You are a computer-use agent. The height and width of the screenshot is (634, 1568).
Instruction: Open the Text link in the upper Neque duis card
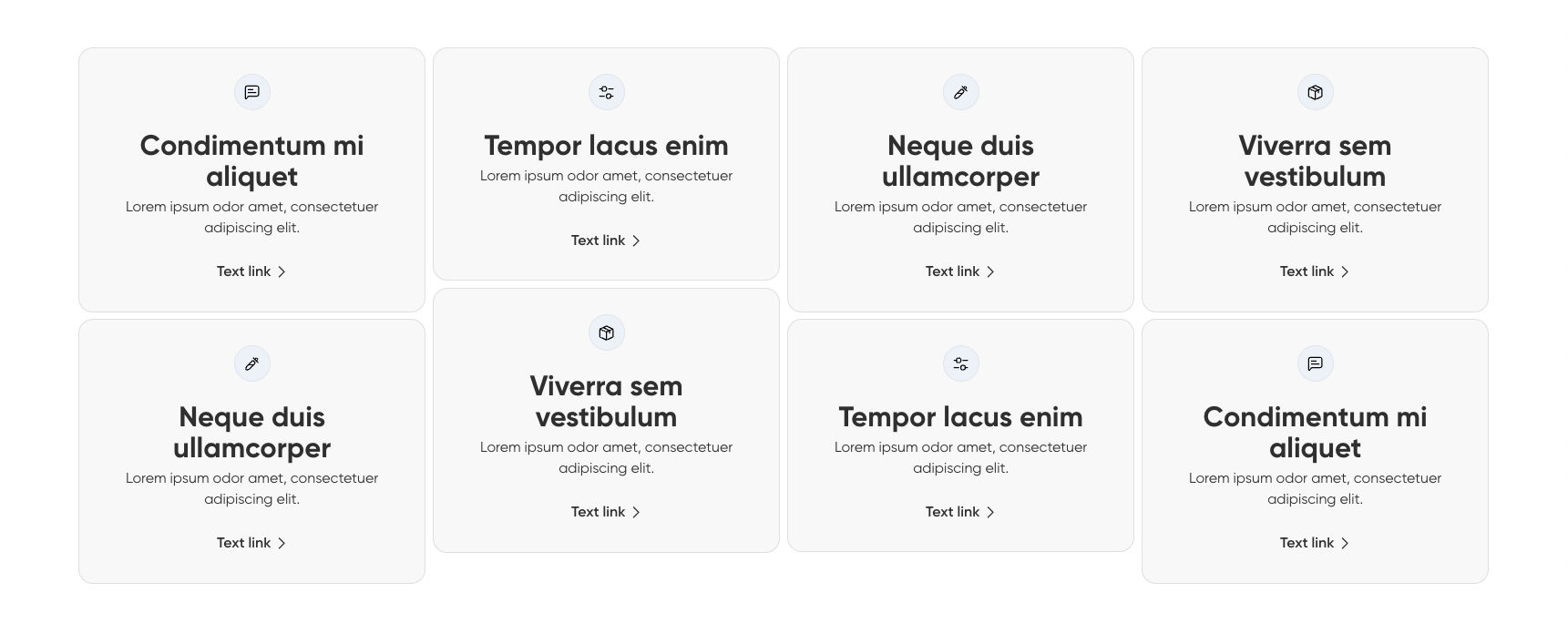[953, 271]
